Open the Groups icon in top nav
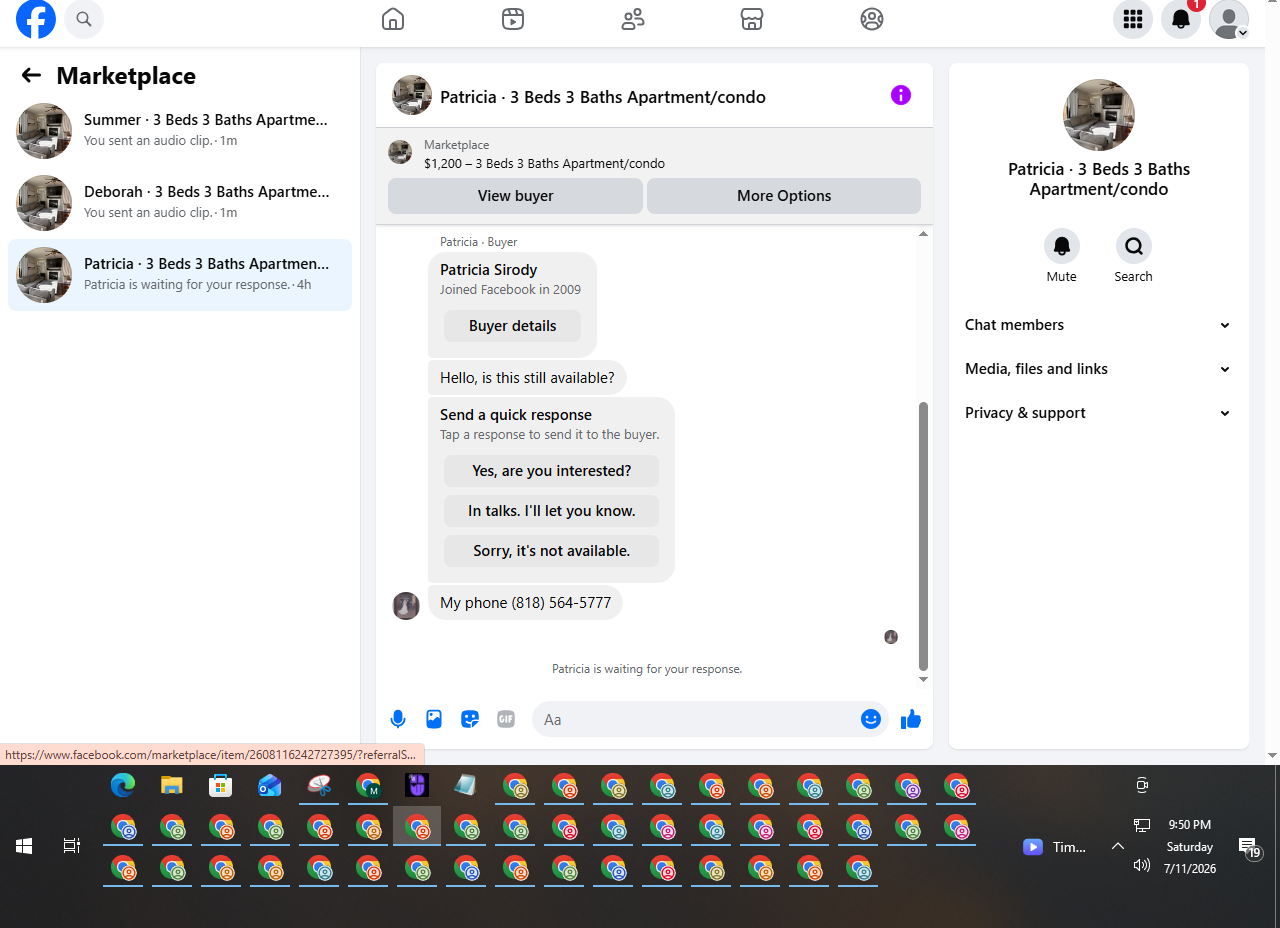Viewport: 1280px width, 928px height. (872, 19)
